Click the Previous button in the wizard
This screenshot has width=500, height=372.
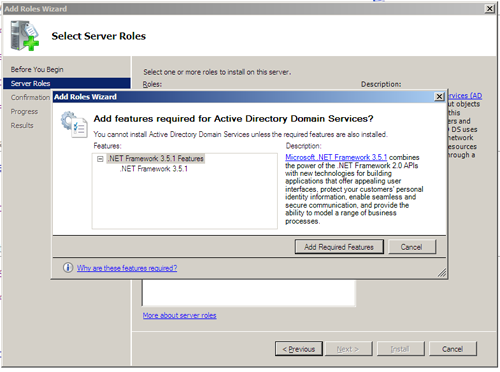click(x=299, y=349)
